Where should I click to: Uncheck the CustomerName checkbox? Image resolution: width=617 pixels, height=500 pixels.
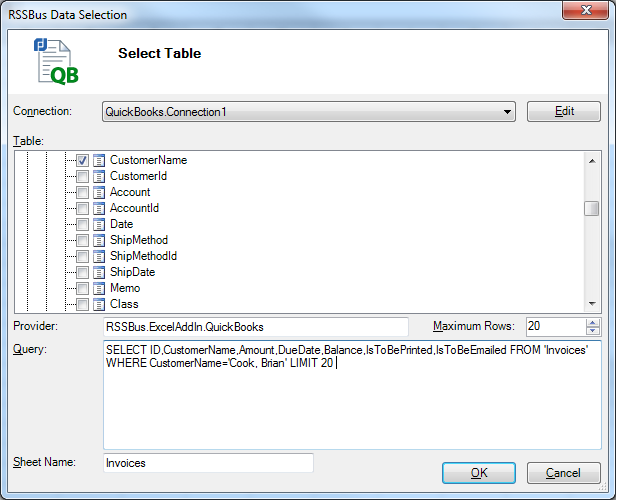(82, 160)
